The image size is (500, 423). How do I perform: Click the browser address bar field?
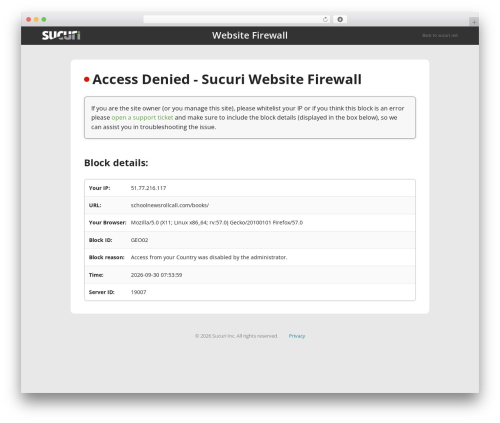click(237, 19)
